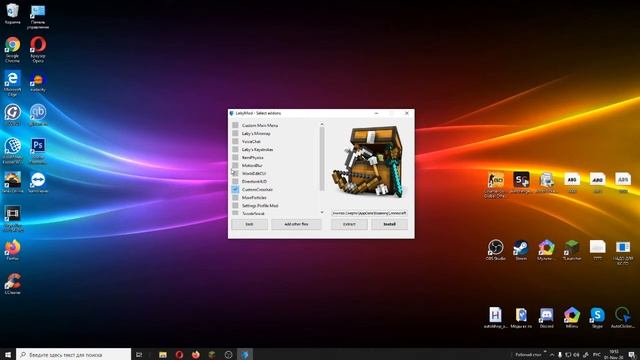Select the Firefox desktop icon
The image size is (640, 360).
13,250
